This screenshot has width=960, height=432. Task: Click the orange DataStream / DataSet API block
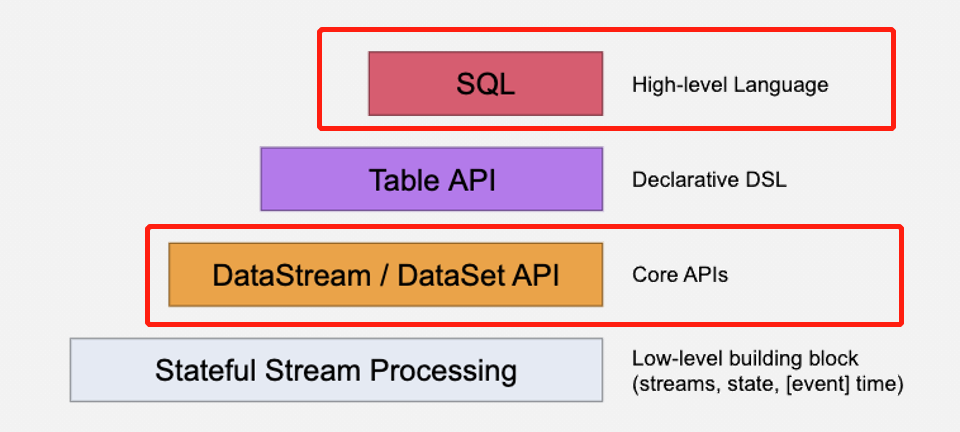pos(385,274)
